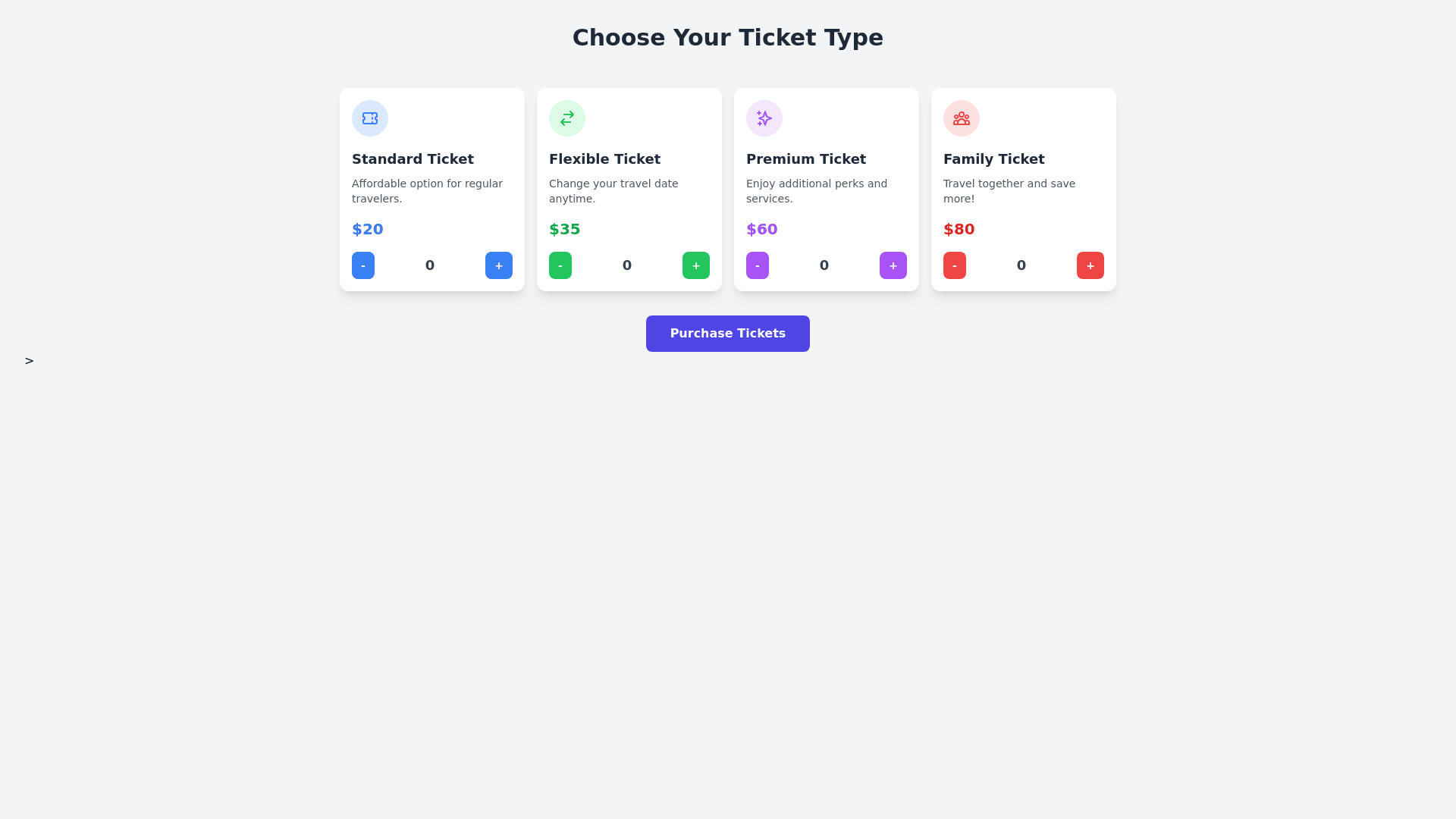Expand the arrow at the left edge

[30, 361]
